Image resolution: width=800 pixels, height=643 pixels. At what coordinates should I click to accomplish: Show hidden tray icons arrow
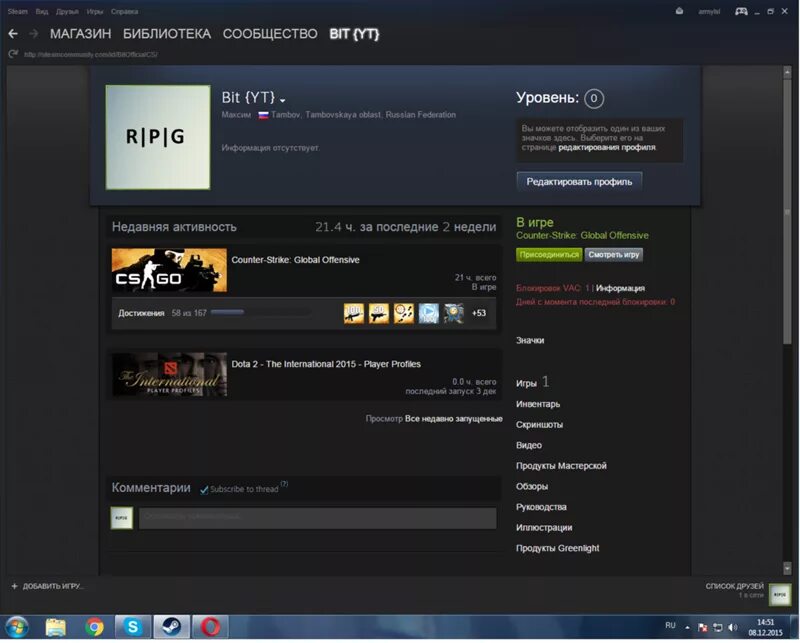point(687,627)
